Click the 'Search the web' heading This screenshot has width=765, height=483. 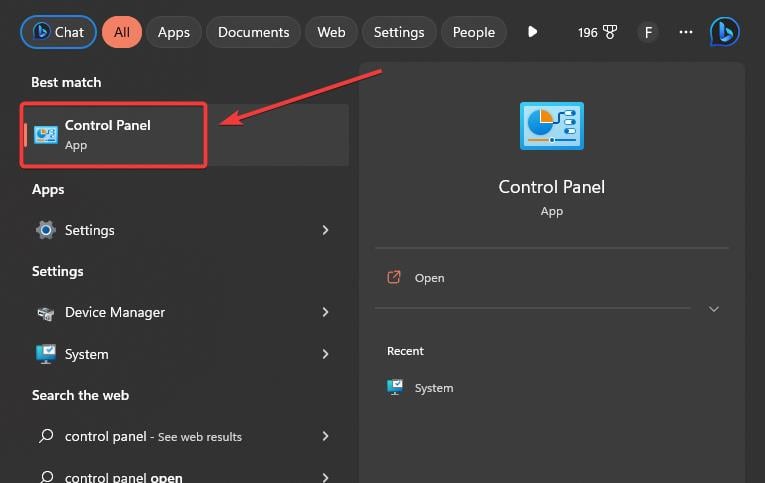pyautogui.click(x=81, y=395)
